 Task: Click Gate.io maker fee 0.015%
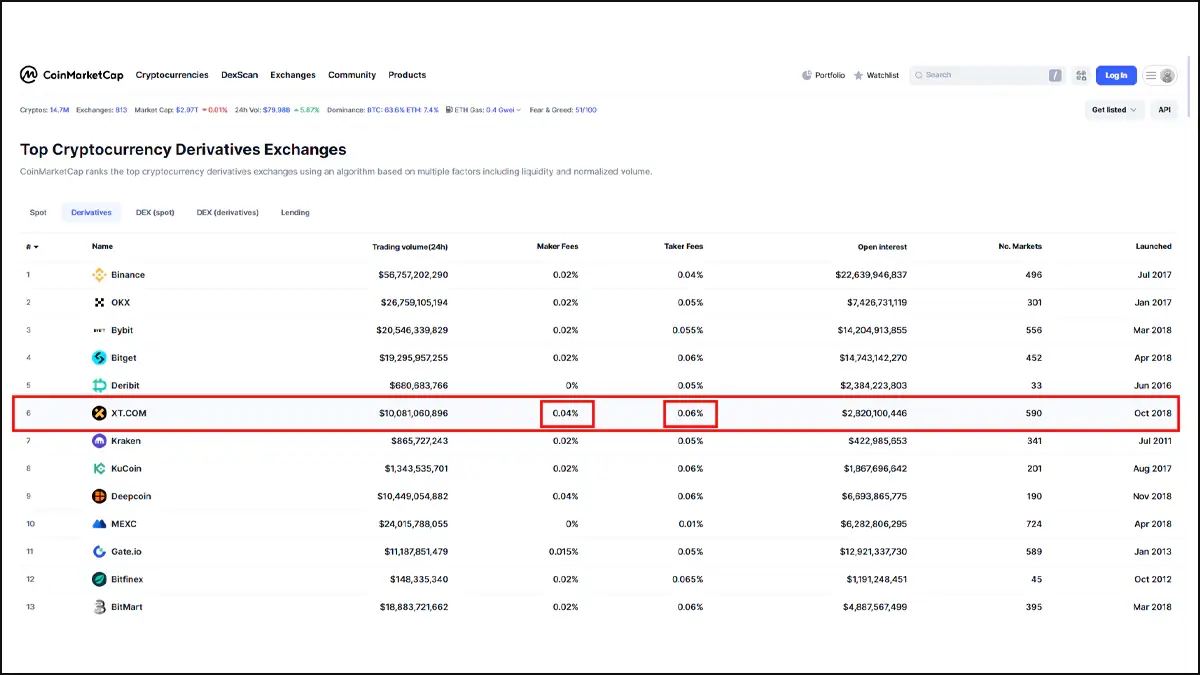click(562, 551)
